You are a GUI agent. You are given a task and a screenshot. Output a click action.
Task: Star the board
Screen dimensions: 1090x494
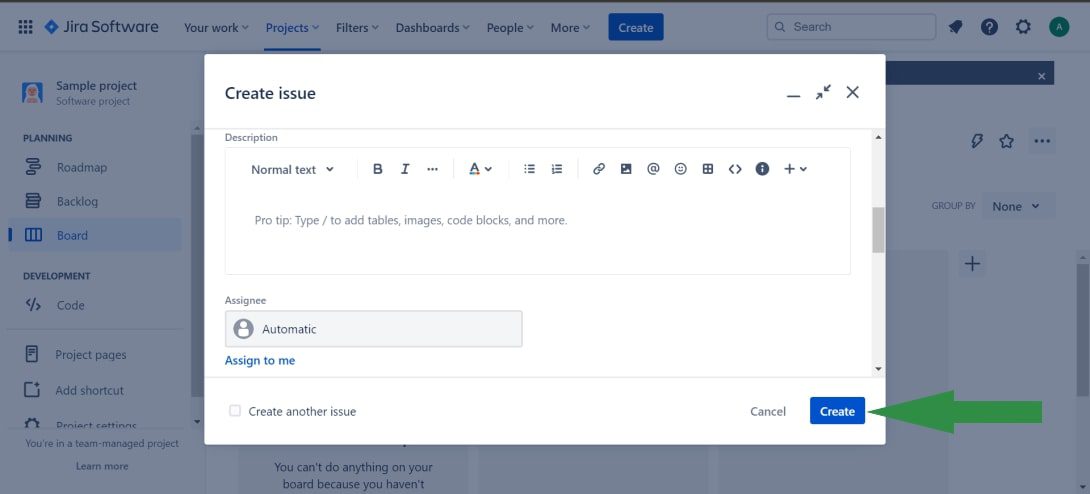click(1006, 141)
